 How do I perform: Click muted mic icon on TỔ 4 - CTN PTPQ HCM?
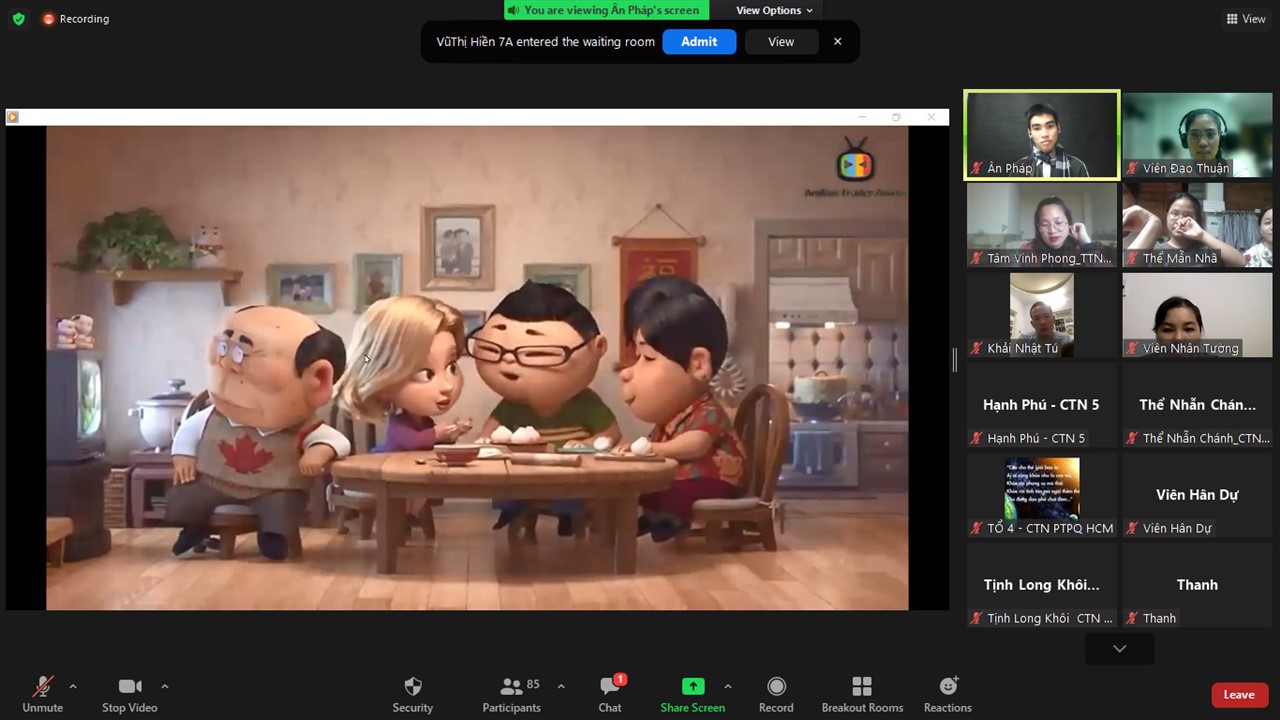pos(977,528)
